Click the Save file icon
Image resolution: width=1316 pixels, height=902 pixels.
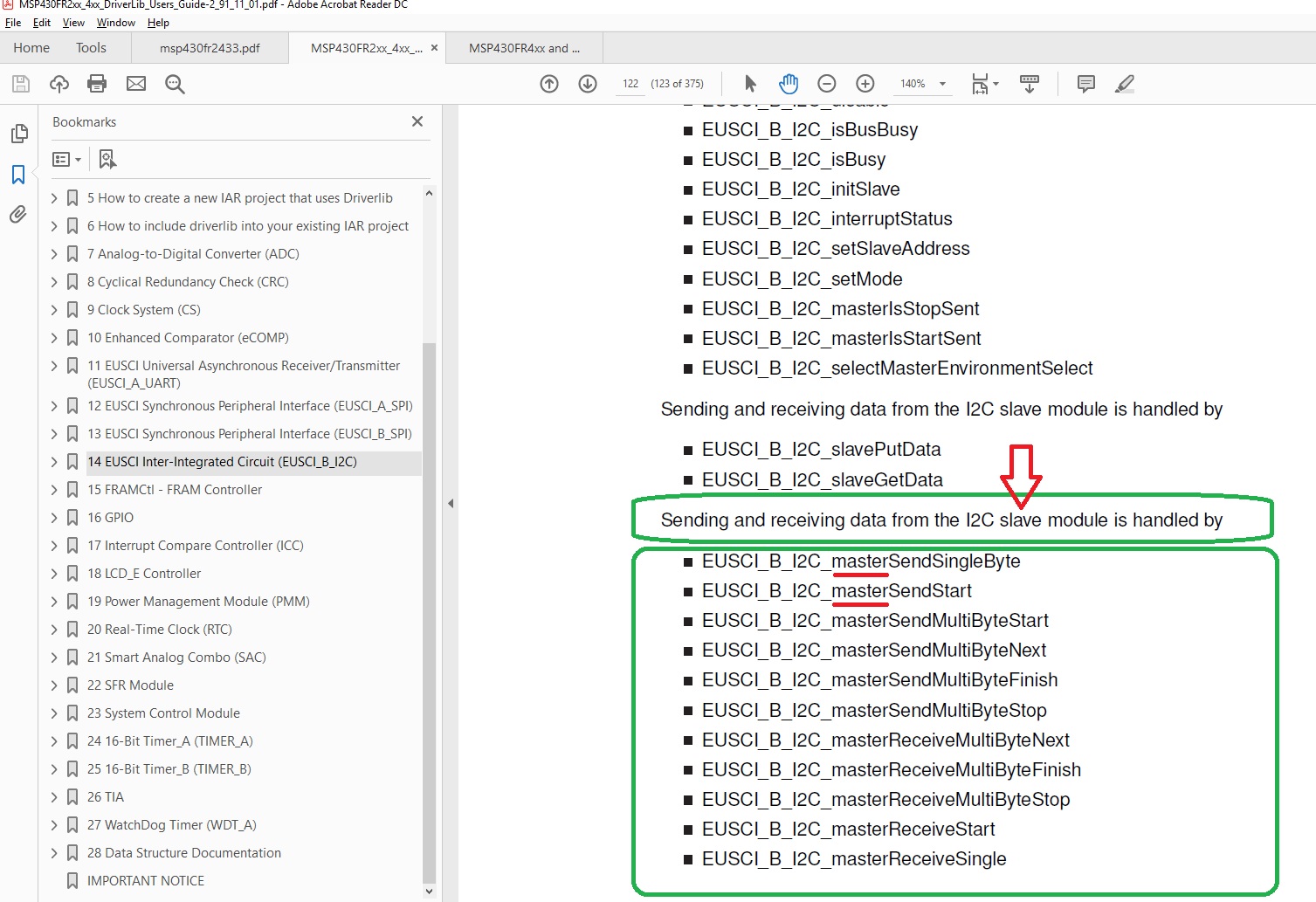point(21,84)
